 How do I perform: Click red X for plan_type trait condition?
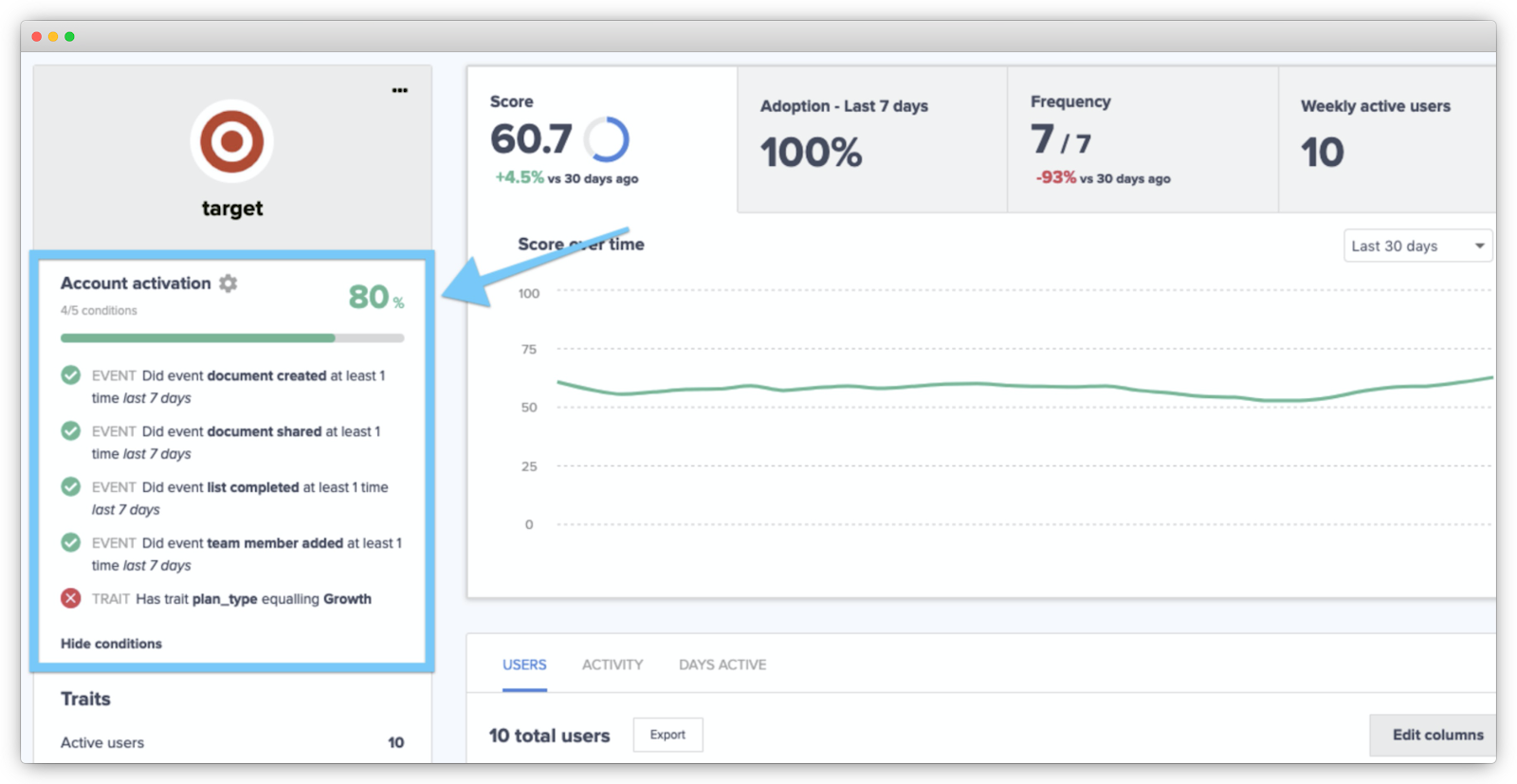(71, 598)
